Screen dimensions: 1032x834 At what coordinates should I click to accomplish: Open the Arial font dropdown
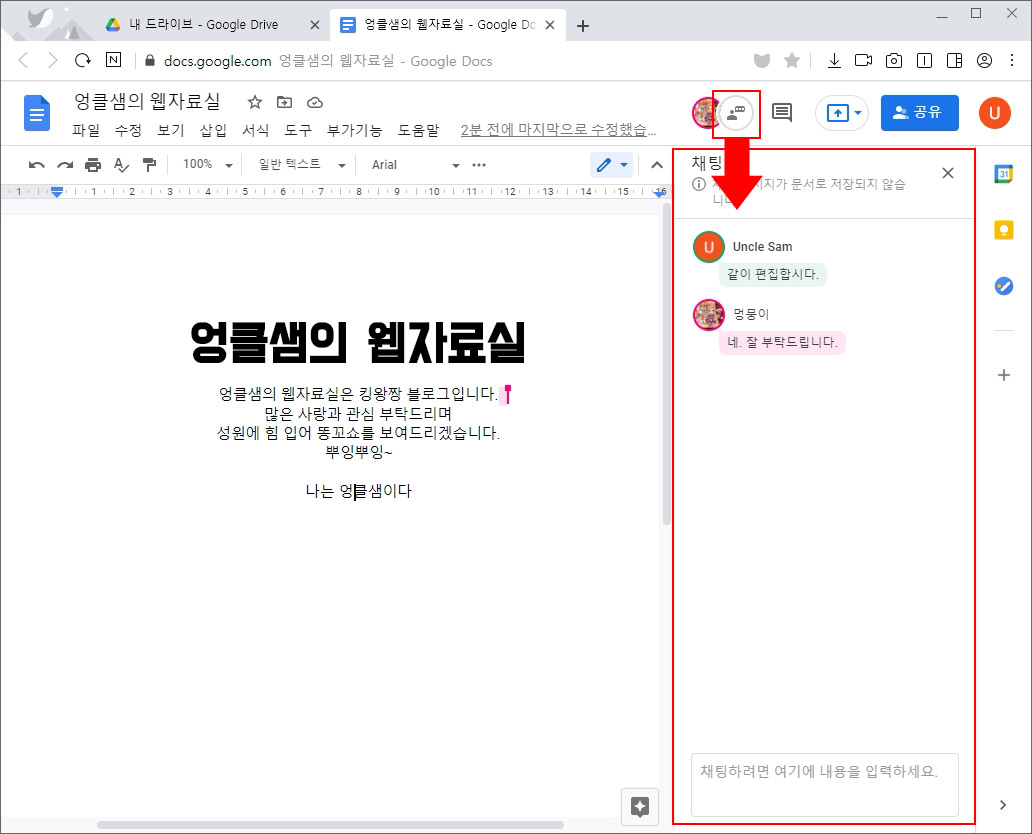415,165
